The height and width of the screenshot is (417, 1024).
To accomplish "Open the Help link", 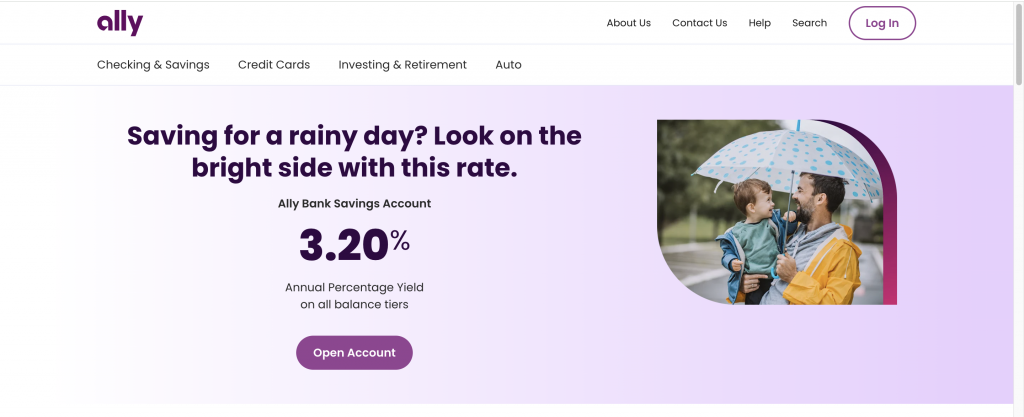I will 759,23.
